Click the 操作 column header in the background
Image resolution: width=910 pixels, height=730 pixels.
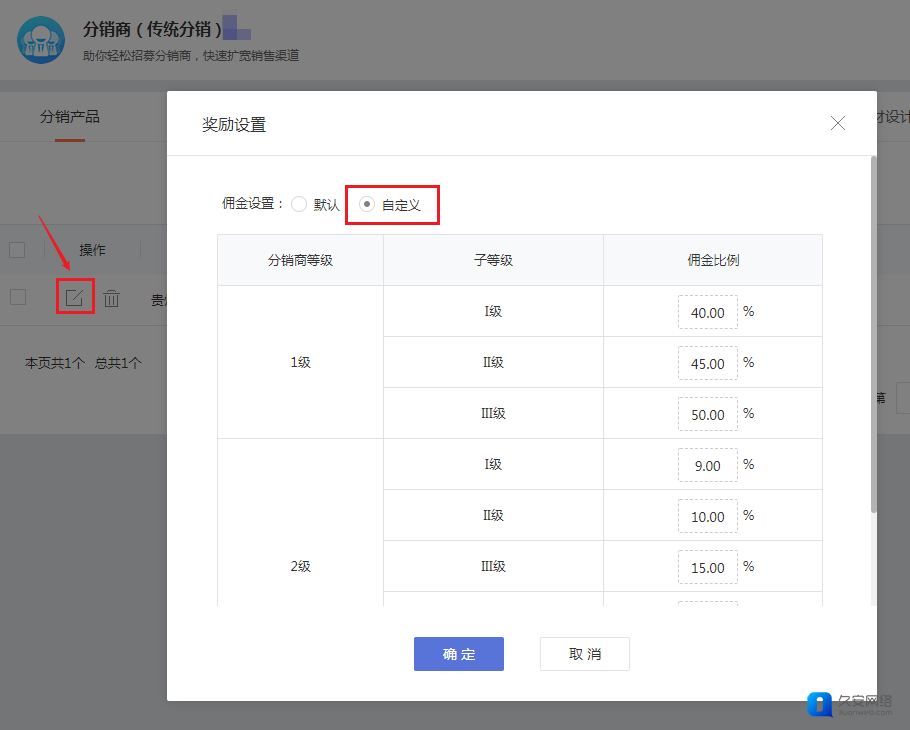(x=92, y=250)
